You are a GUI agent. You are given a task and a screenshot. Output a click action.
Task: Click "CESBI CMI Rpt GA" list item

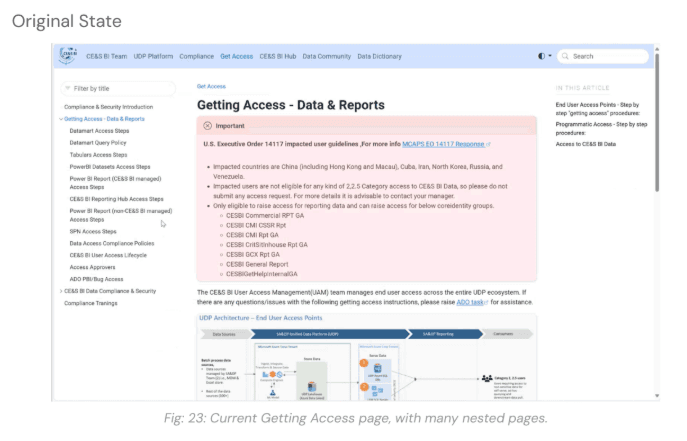click(252, 235)
